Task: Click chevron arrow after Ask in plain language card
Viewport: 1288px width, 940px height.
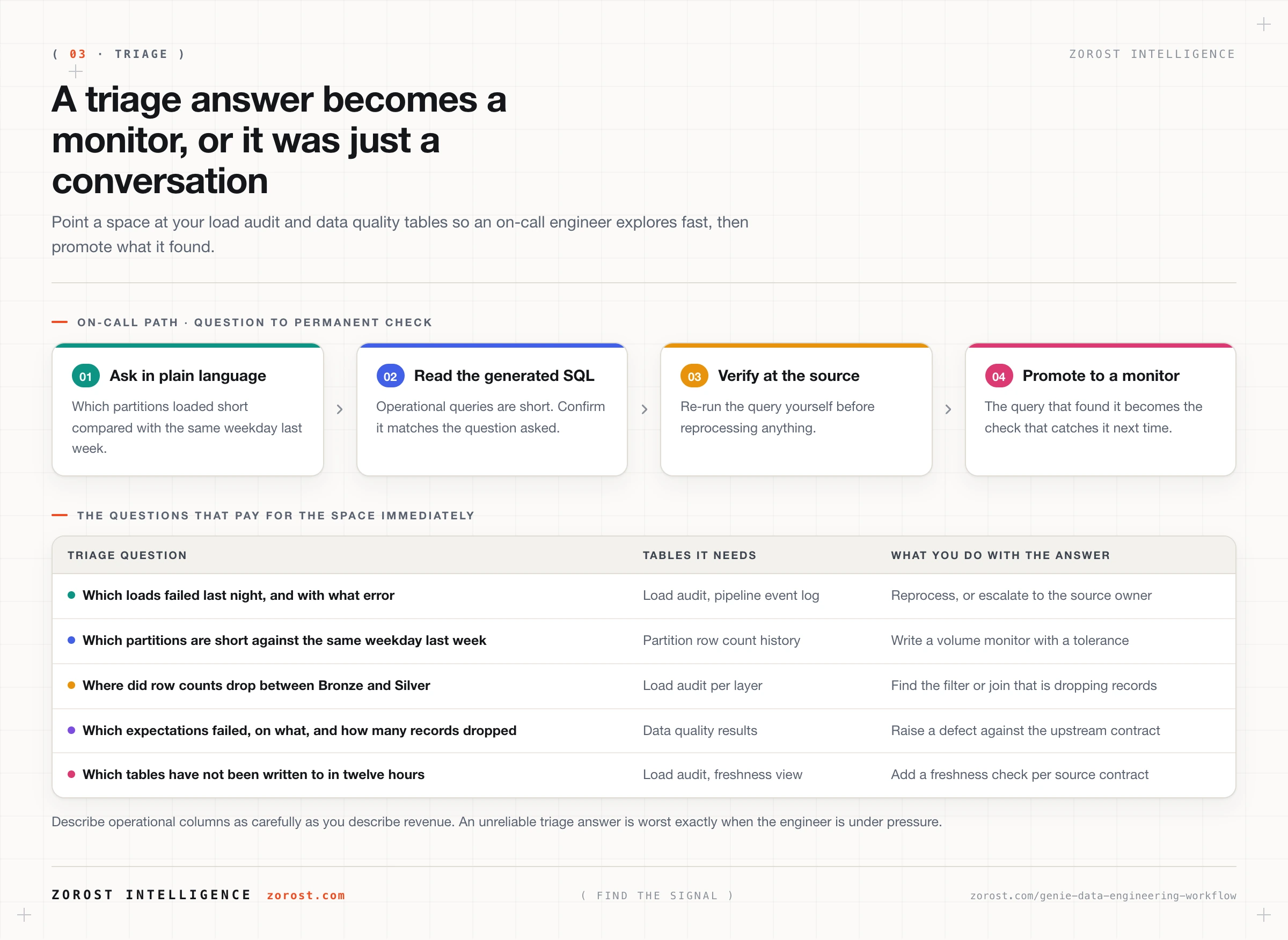Action: pos(340,409)
